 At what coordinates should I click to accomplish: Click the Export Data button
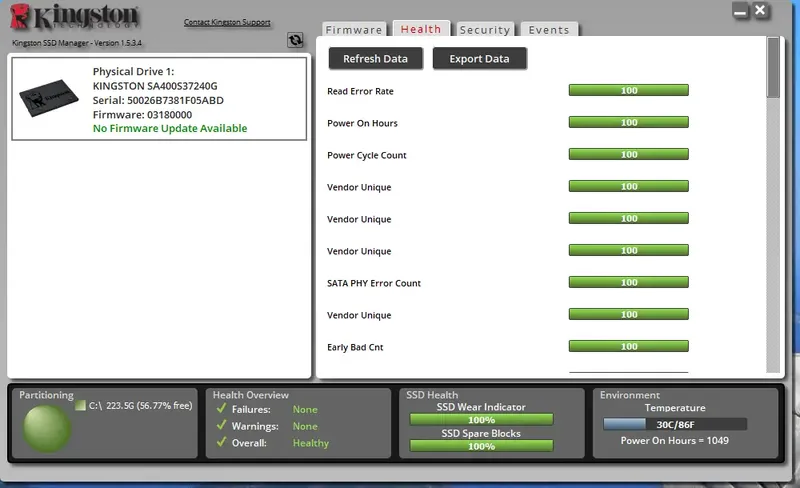tap(480, 59)
